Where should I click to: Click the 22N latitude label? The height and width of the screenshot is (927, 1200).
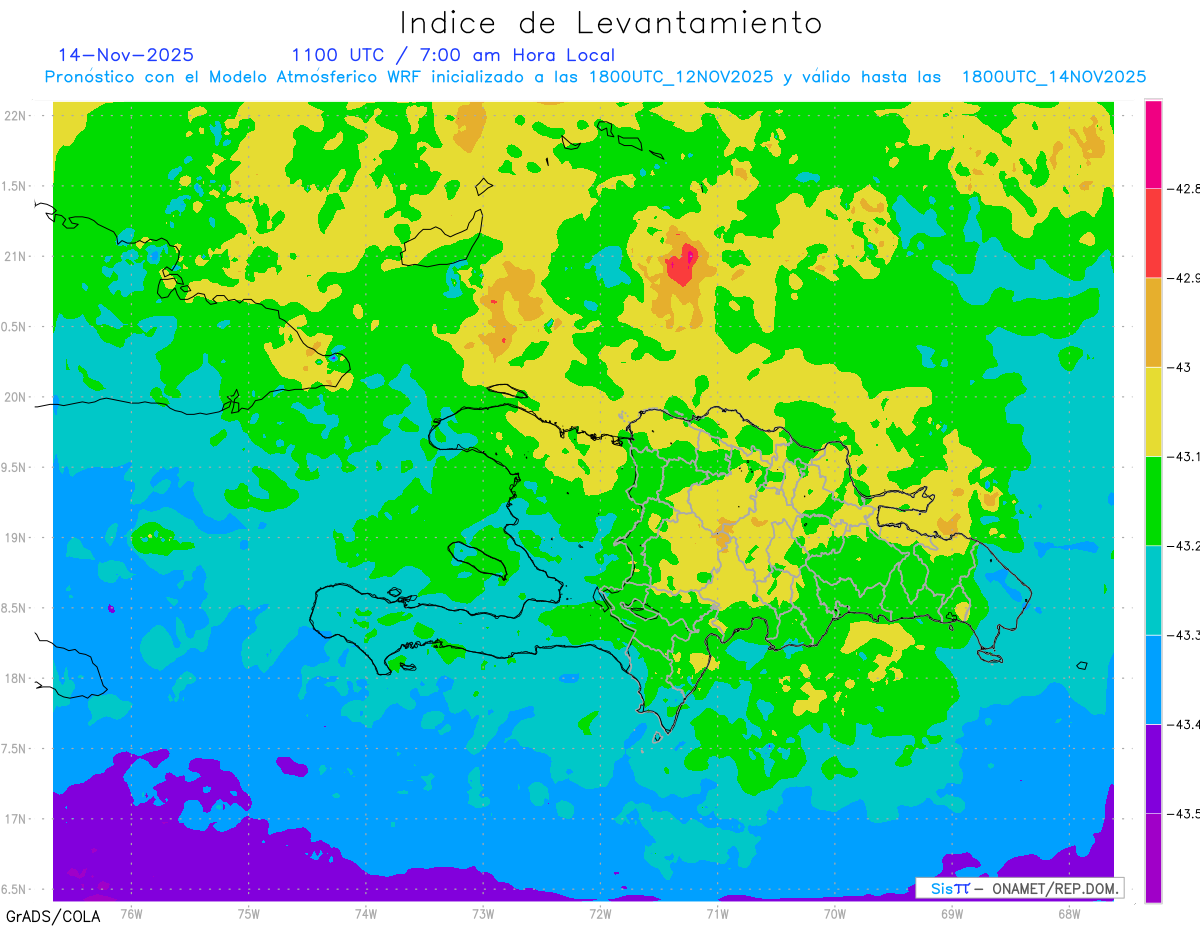[x=17, y=115]
